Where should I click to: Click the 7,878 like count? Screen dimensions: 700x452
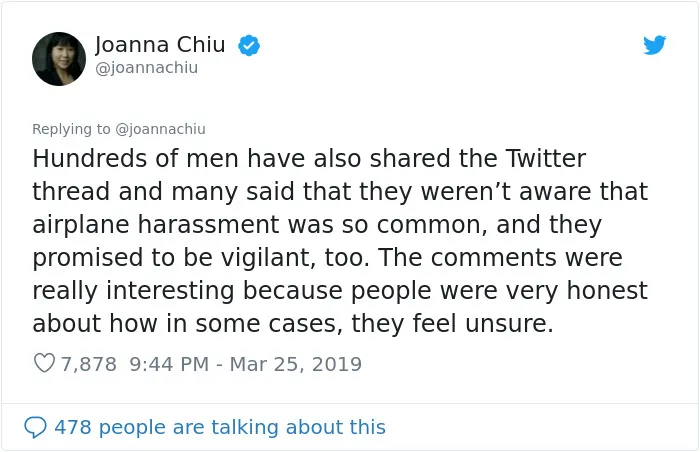88,364
